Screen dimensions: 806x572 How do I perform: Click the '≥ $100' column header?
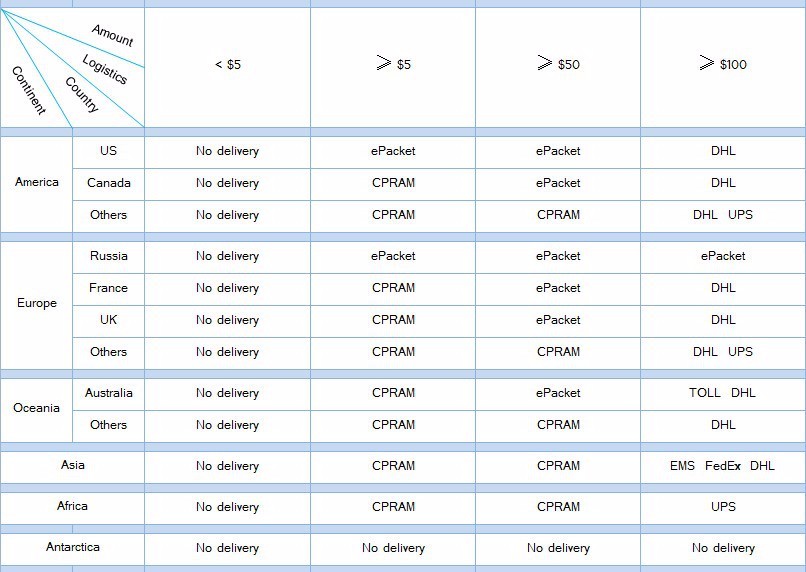pyautogui.click(x=722, y=65)
